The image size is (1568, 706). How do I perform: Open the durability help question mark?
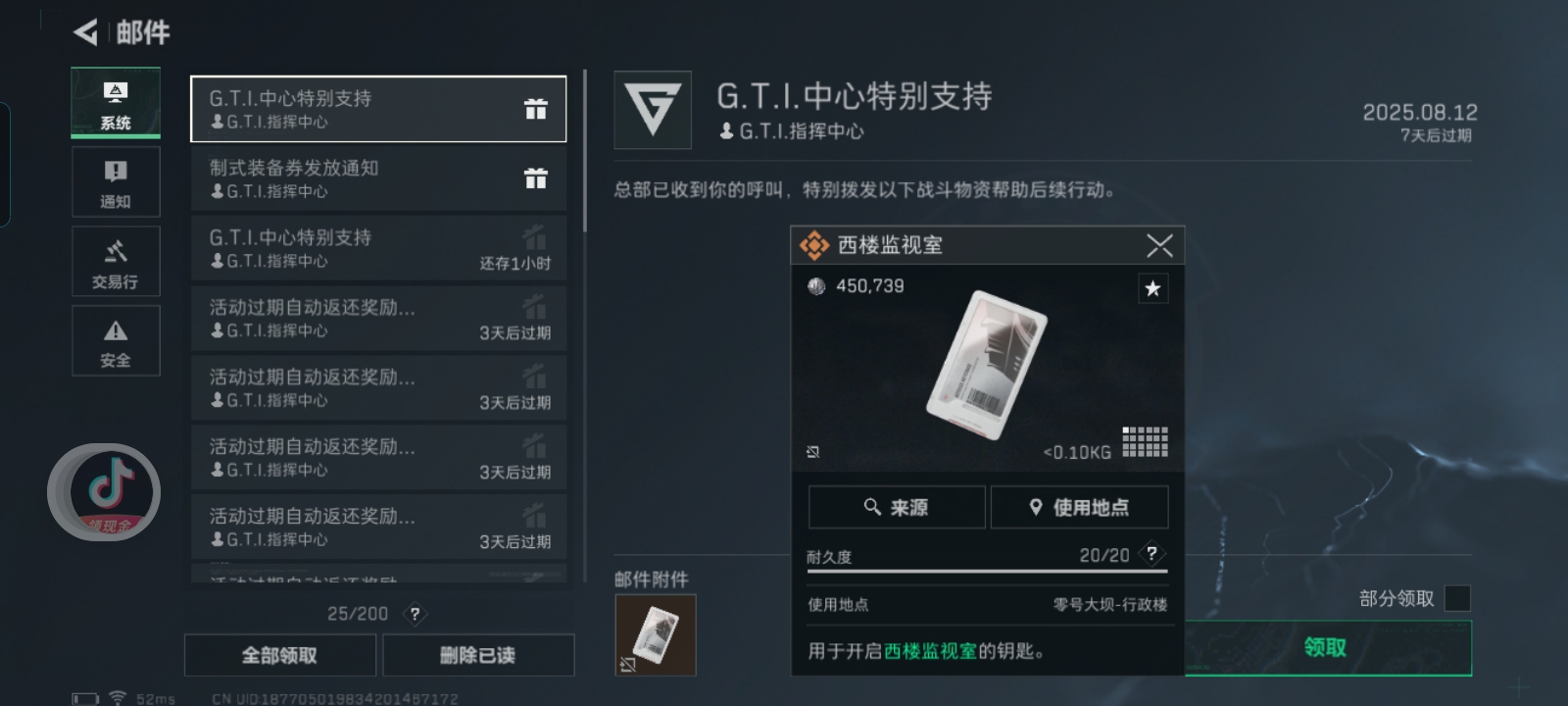[1151, 553]
